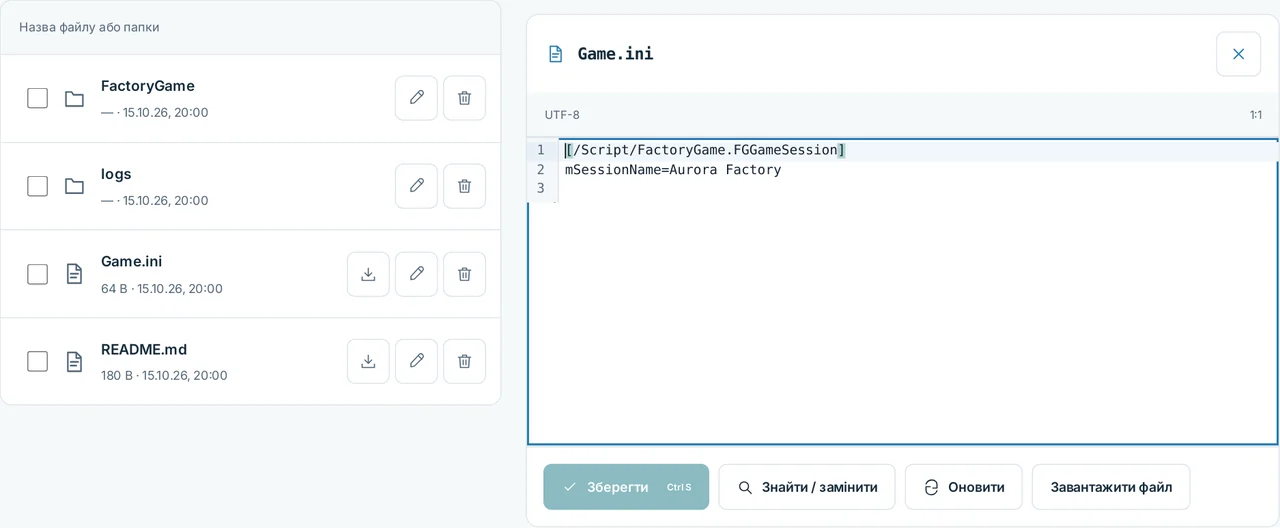The image size is (1280, 528).
Task: Click the pencil icon for logs folder
Action: (x=416, y=186)
